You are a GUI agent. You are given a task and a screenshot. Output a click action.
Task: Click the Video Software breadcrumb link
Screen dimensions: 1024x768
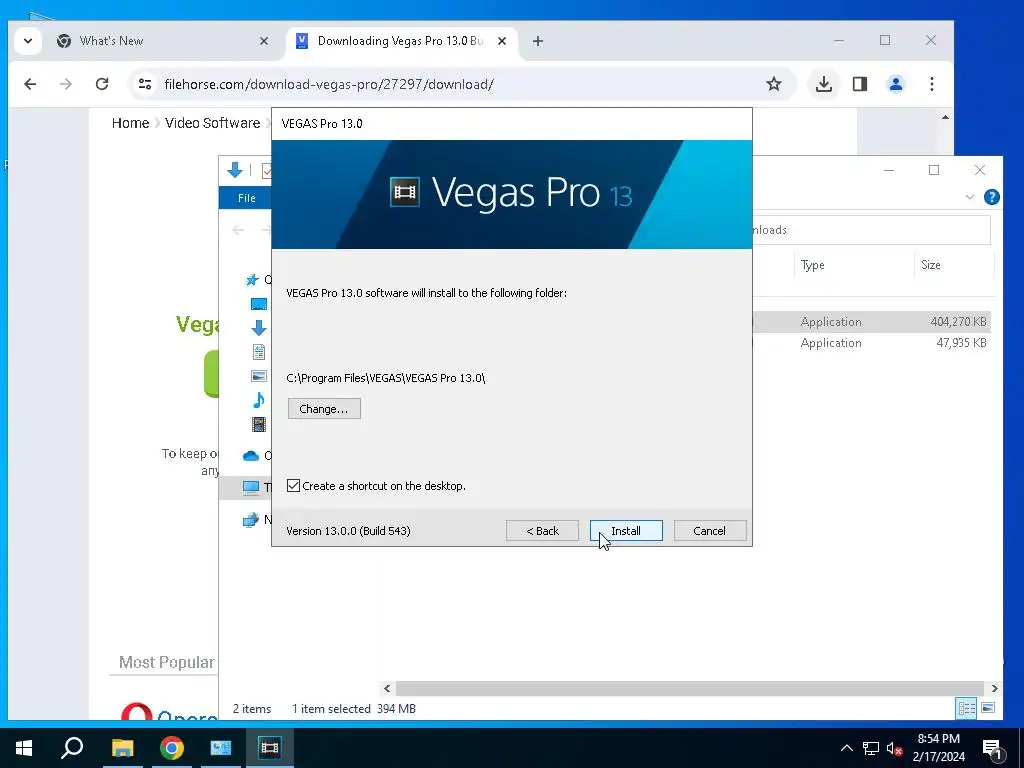click(x=212, y=123)
